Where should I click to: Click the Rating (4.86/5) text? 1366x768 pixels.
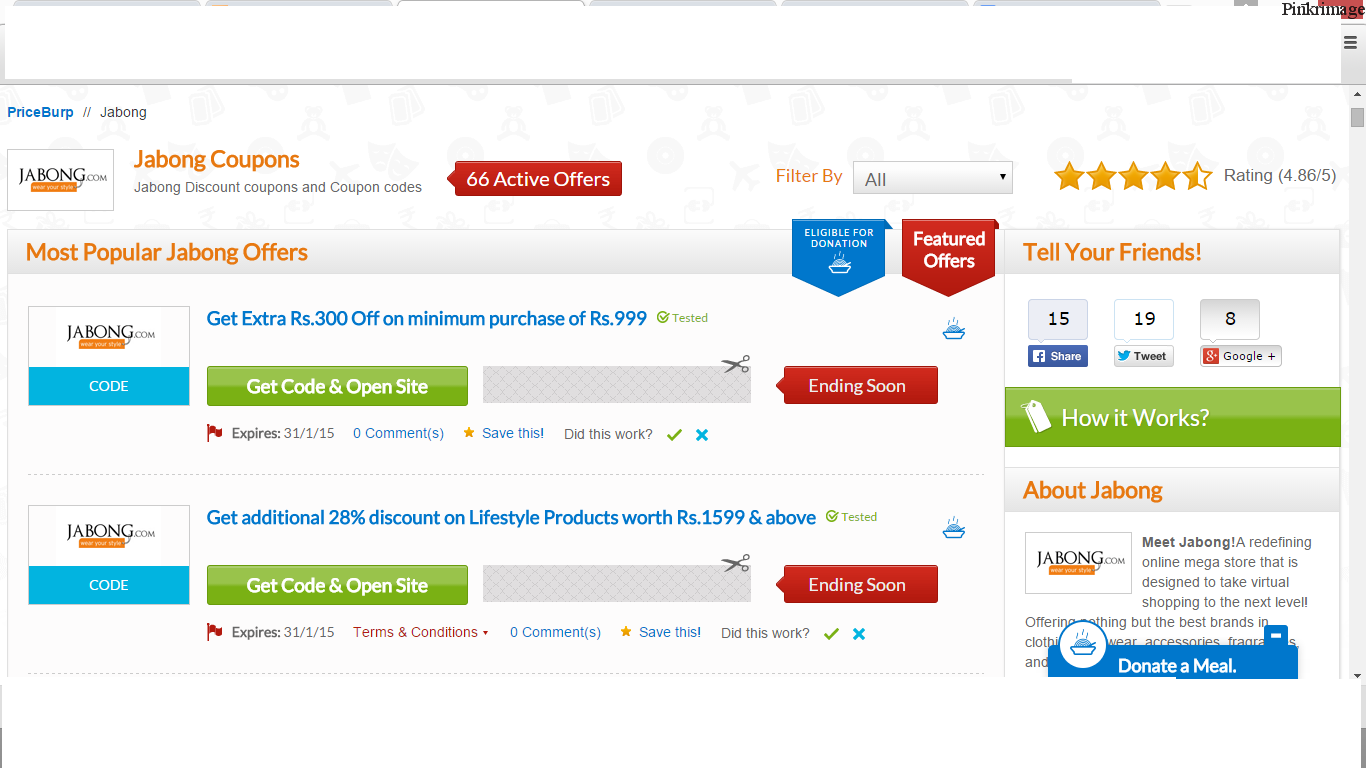pyautogui.click(x=1280, y=176)
